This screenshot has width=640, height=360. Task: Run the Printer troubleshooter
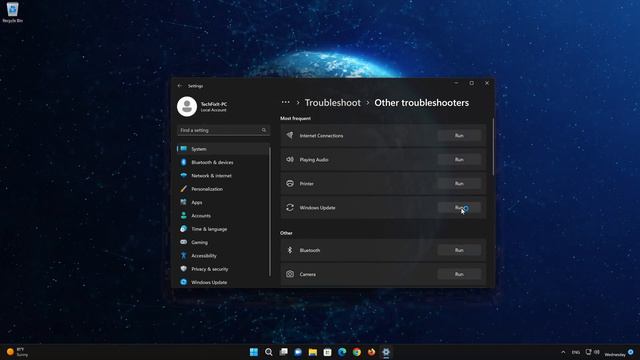pos(459,184)
